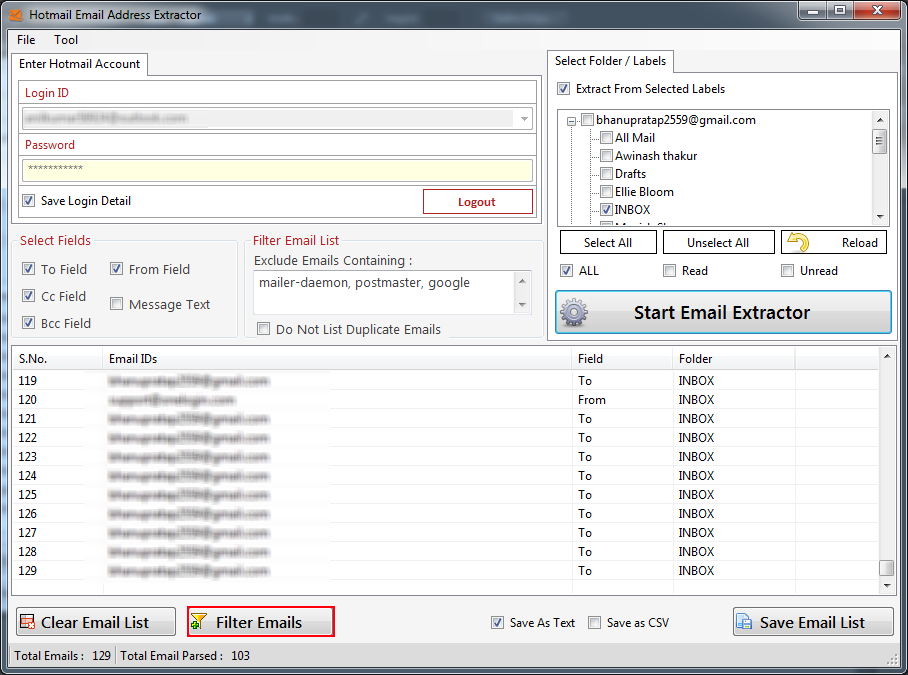Click Start Email Extractor button
This screenshot has height=675, width=908.
click(723, 313)
